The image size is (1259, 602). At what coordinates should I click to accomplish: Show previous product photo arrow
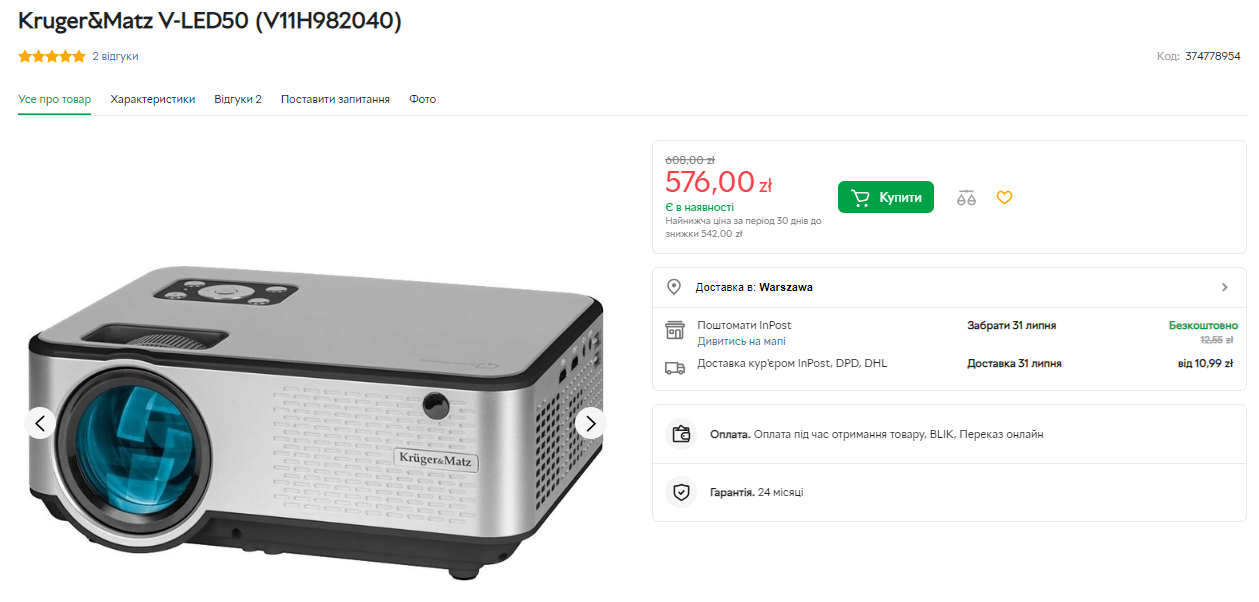coord(40,423)
